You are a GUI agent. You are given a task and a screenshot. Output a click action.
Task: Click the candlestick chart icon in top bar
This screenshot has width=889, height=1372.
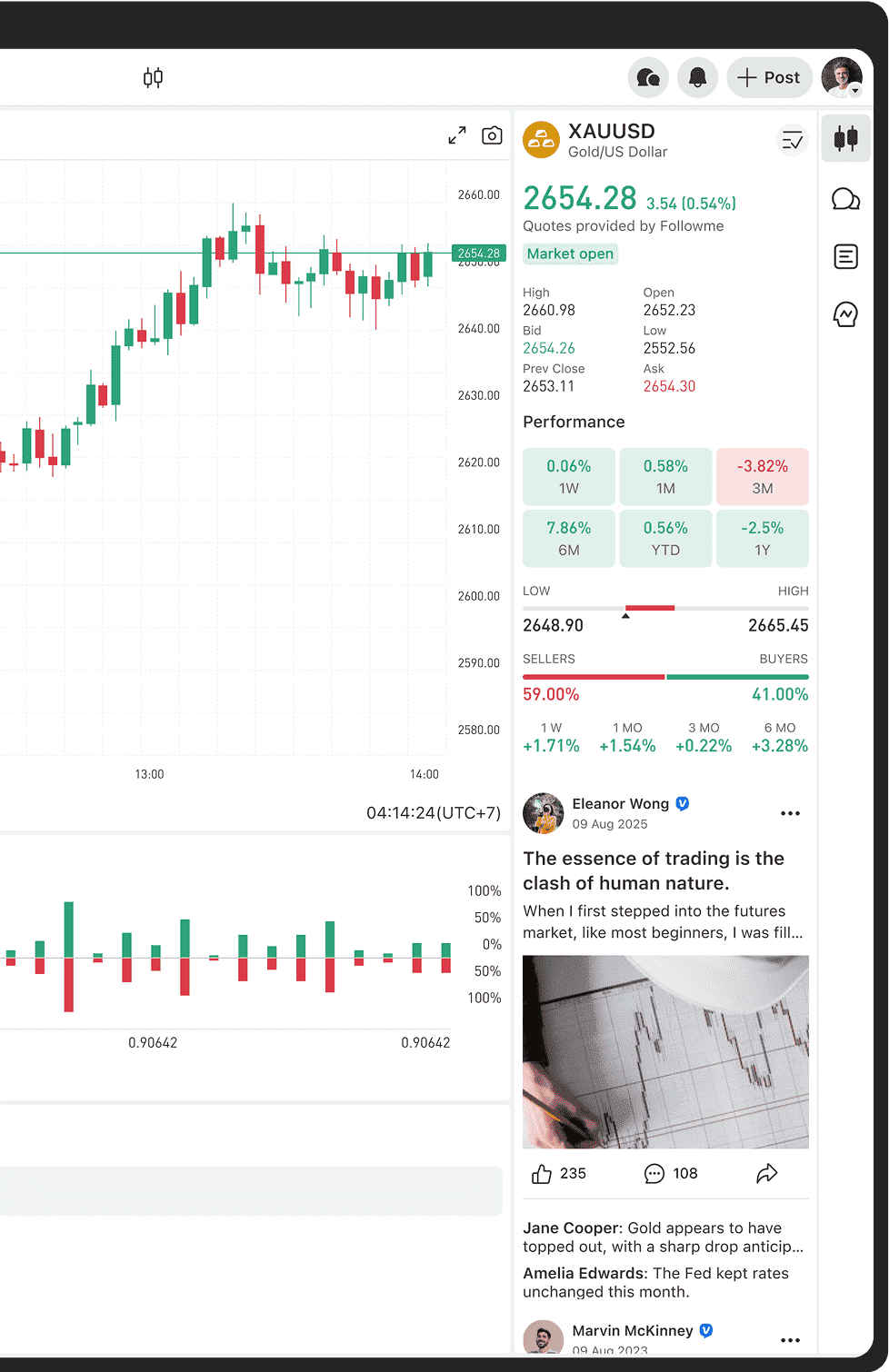(153, 78)
